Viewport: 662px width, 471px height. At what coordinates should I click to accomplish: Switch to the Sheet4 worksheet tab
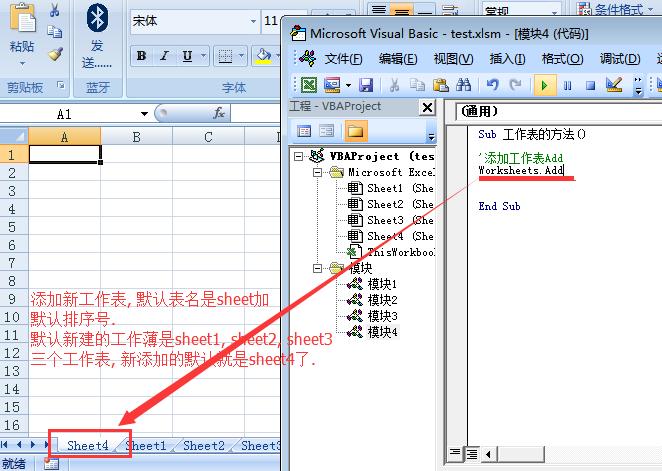(88, 446)
